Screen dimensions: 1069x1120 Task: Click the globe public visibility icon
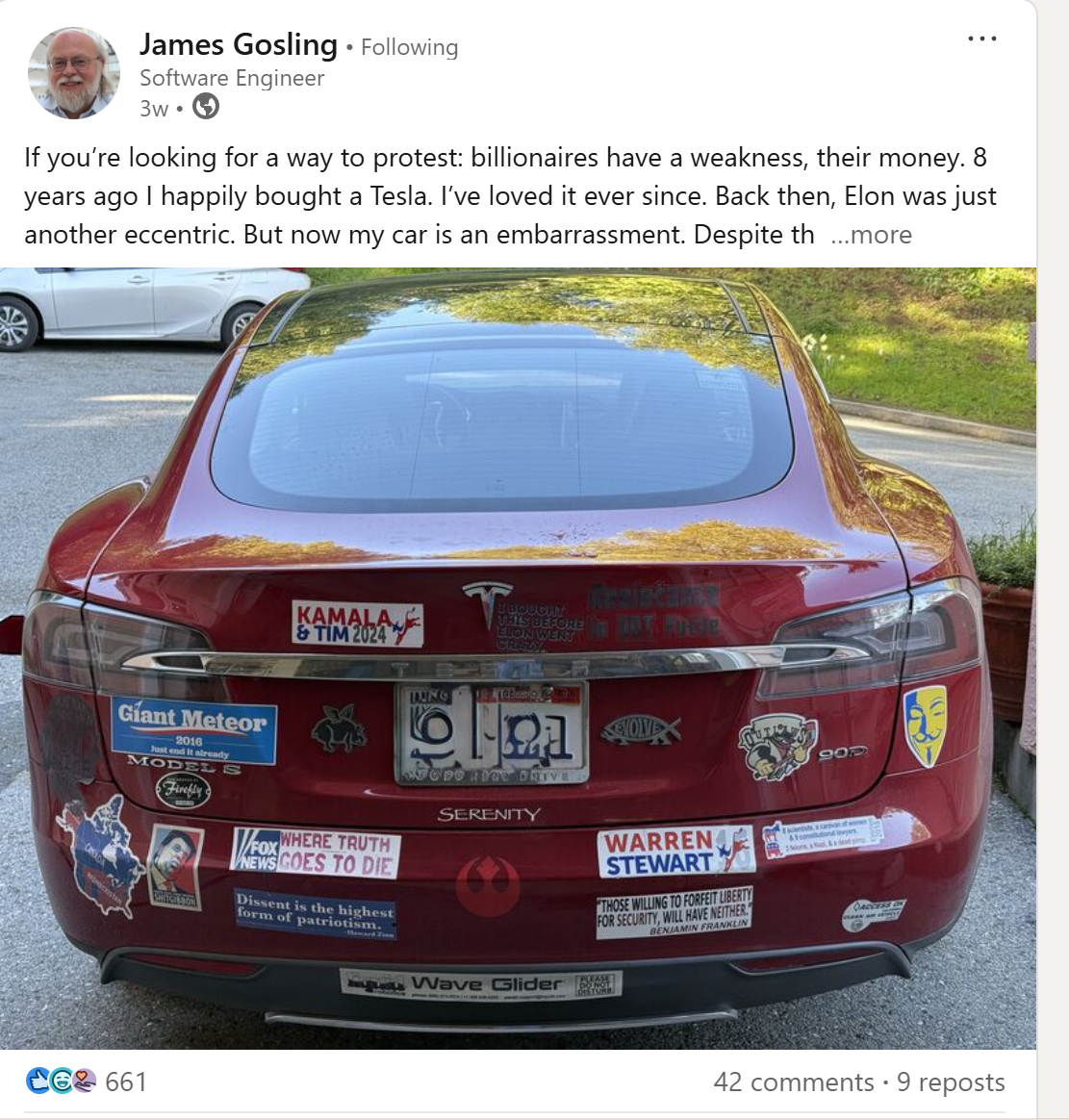pyautogui.click(x=206, y=107)
